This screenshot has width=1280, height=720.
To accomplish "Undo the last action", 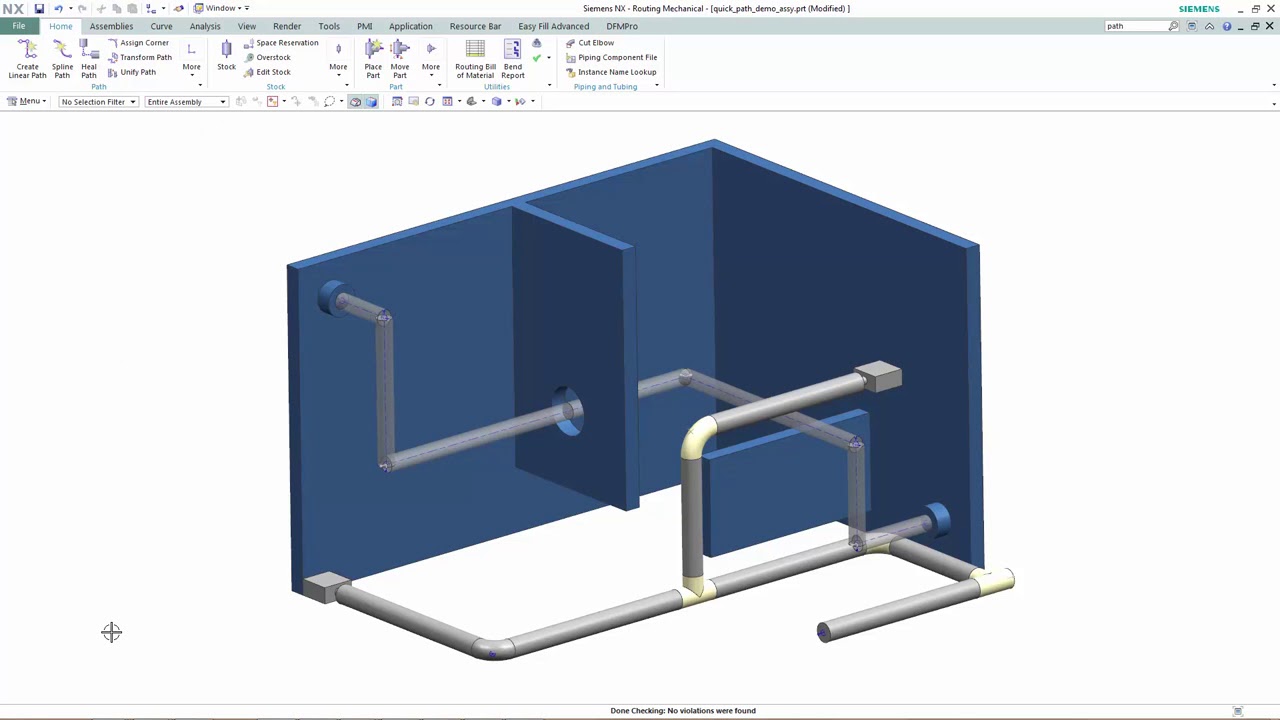I will coord(58,8).
